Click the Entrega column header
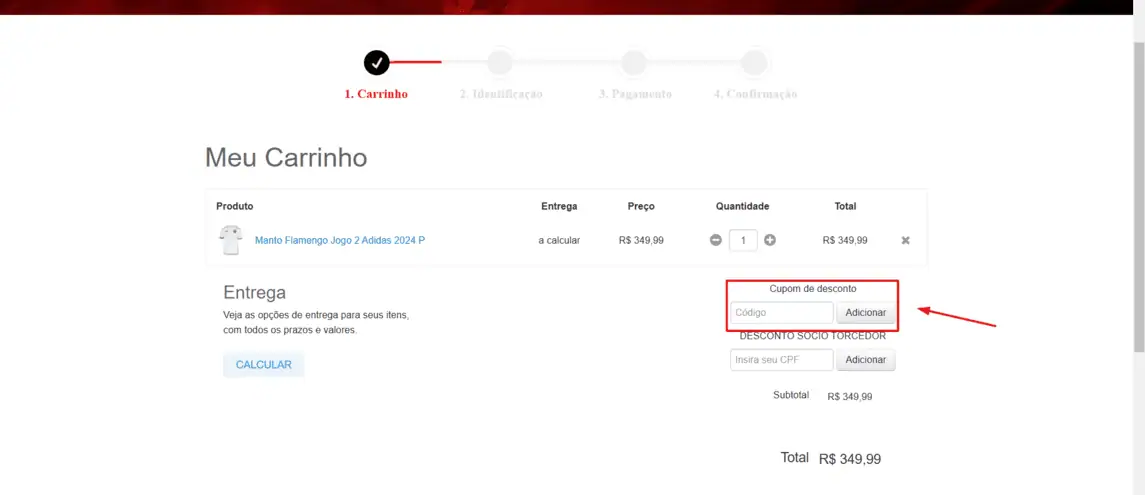Image resolution: width=1145 pixels, height=495 pixels. click(x=559, y=207)
